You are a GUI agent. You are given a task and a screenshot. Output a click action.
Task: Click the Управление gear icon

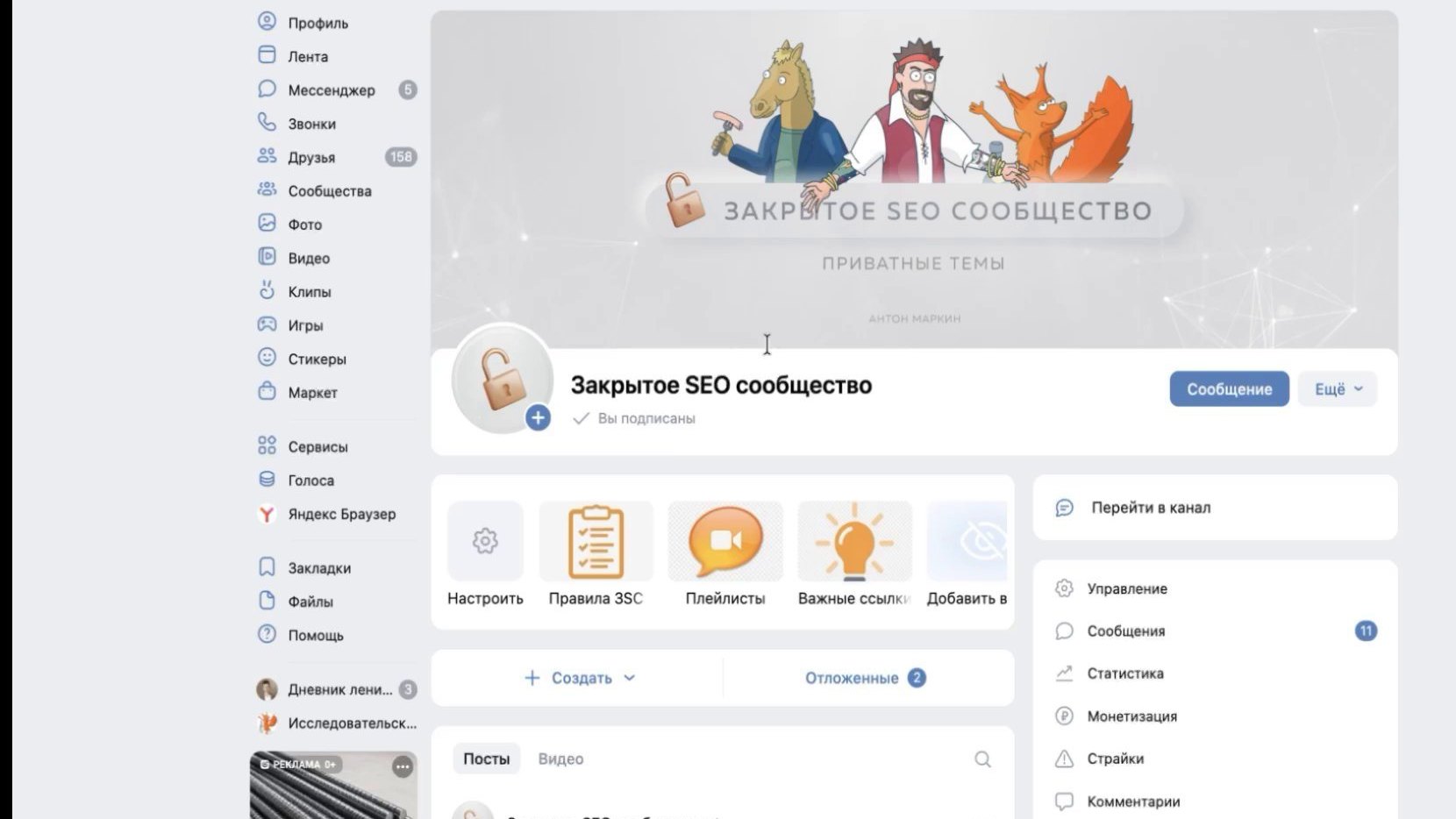point(1064,588)
